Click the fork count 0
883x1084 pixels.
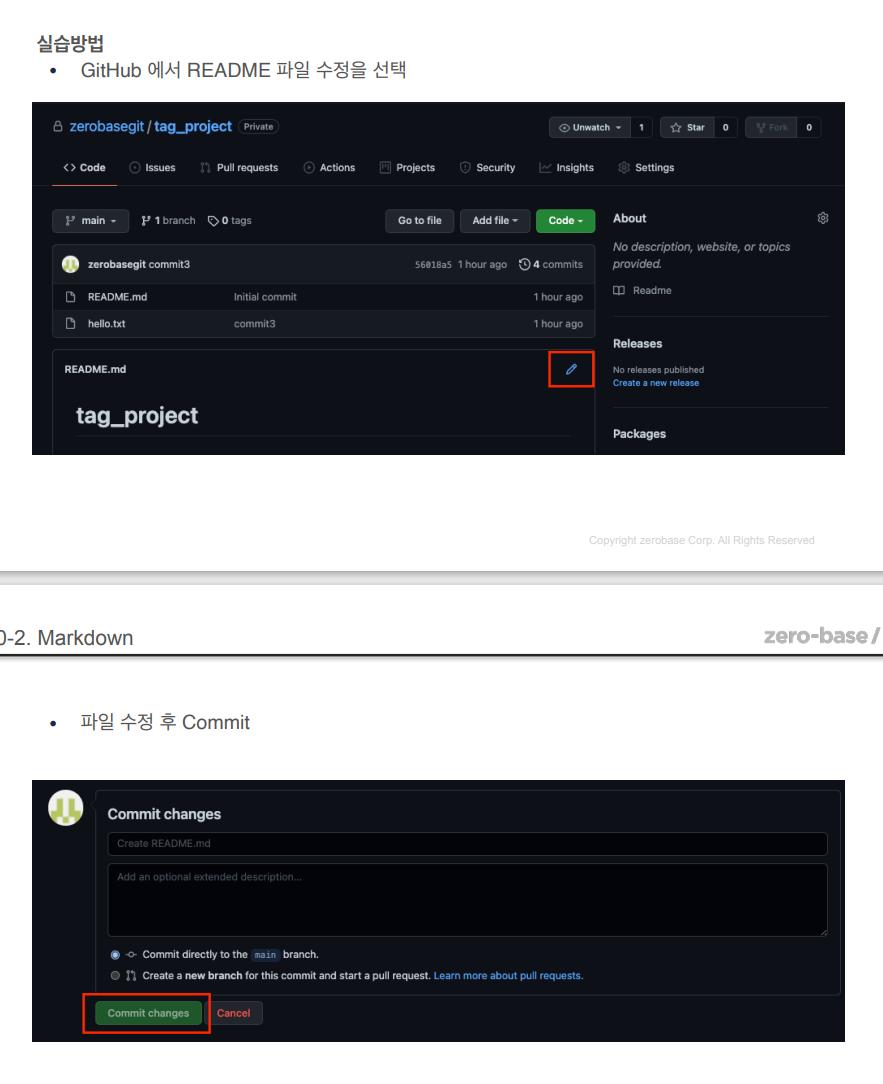click(808, 127)
